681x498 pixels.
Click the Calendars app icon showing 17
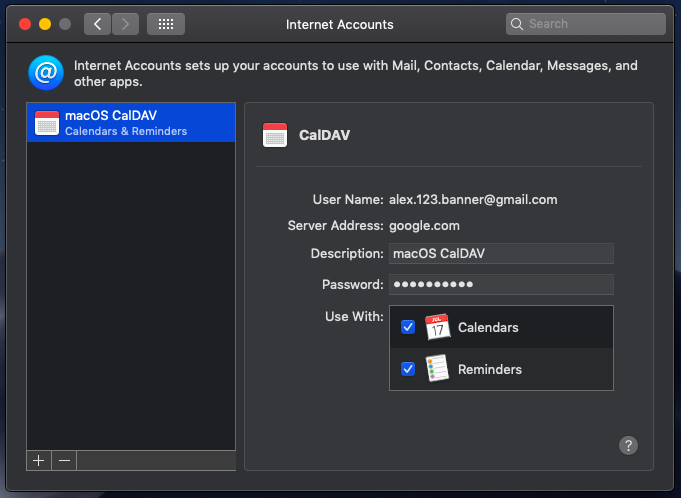tap(437, 327)
